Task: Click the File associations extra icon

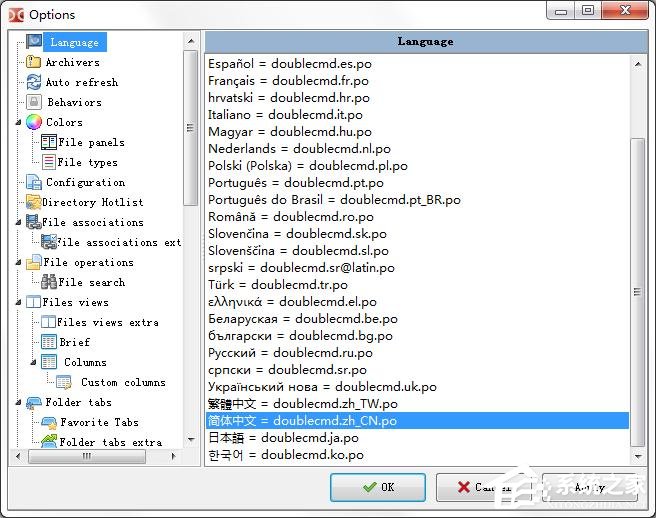Action: [x=49, y=242]
